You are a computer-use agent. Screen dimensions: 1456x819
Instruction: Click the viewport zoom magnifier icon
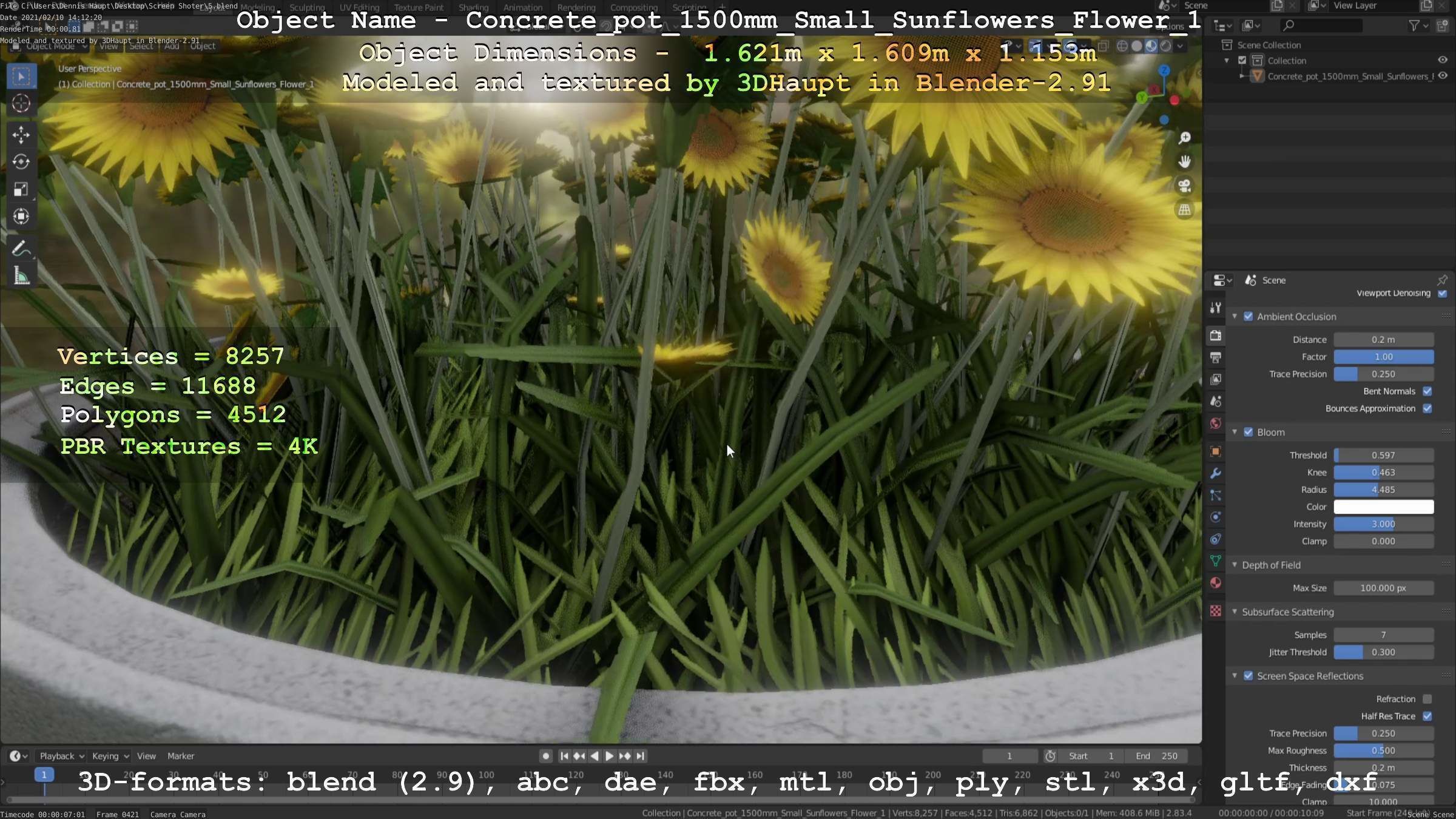1184,138
